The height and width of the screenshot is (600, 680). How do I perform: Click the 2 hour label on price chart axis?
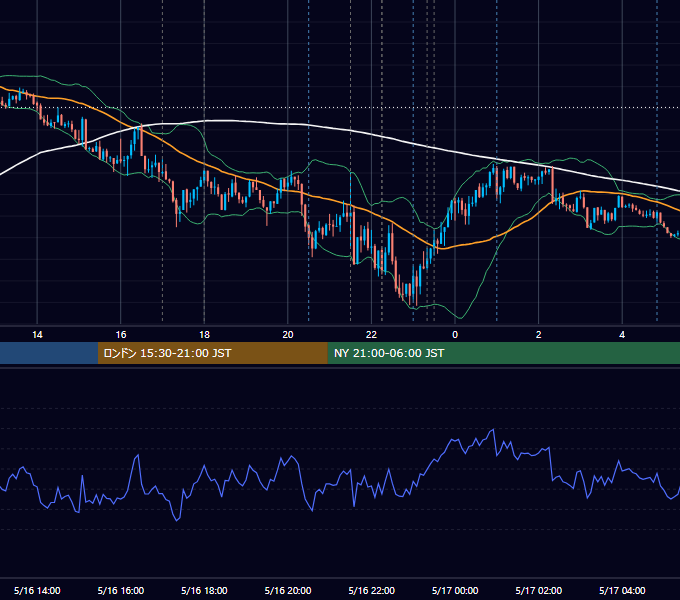tap(539, 335)
